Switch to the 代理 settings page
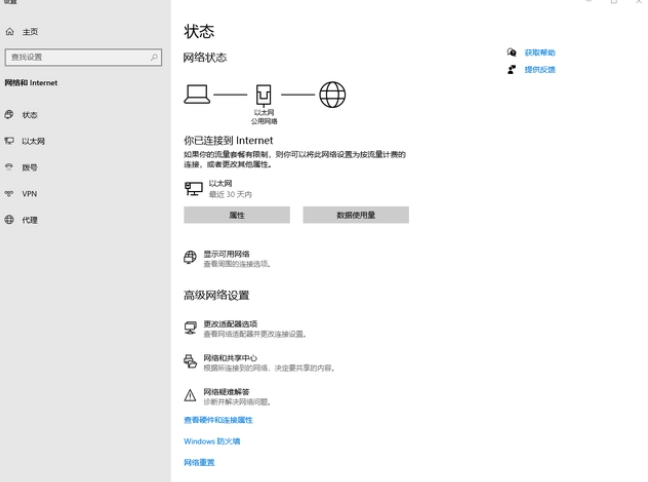Image resolution: width=648 pixels, height=482 pixels. [x=29, y=219]
